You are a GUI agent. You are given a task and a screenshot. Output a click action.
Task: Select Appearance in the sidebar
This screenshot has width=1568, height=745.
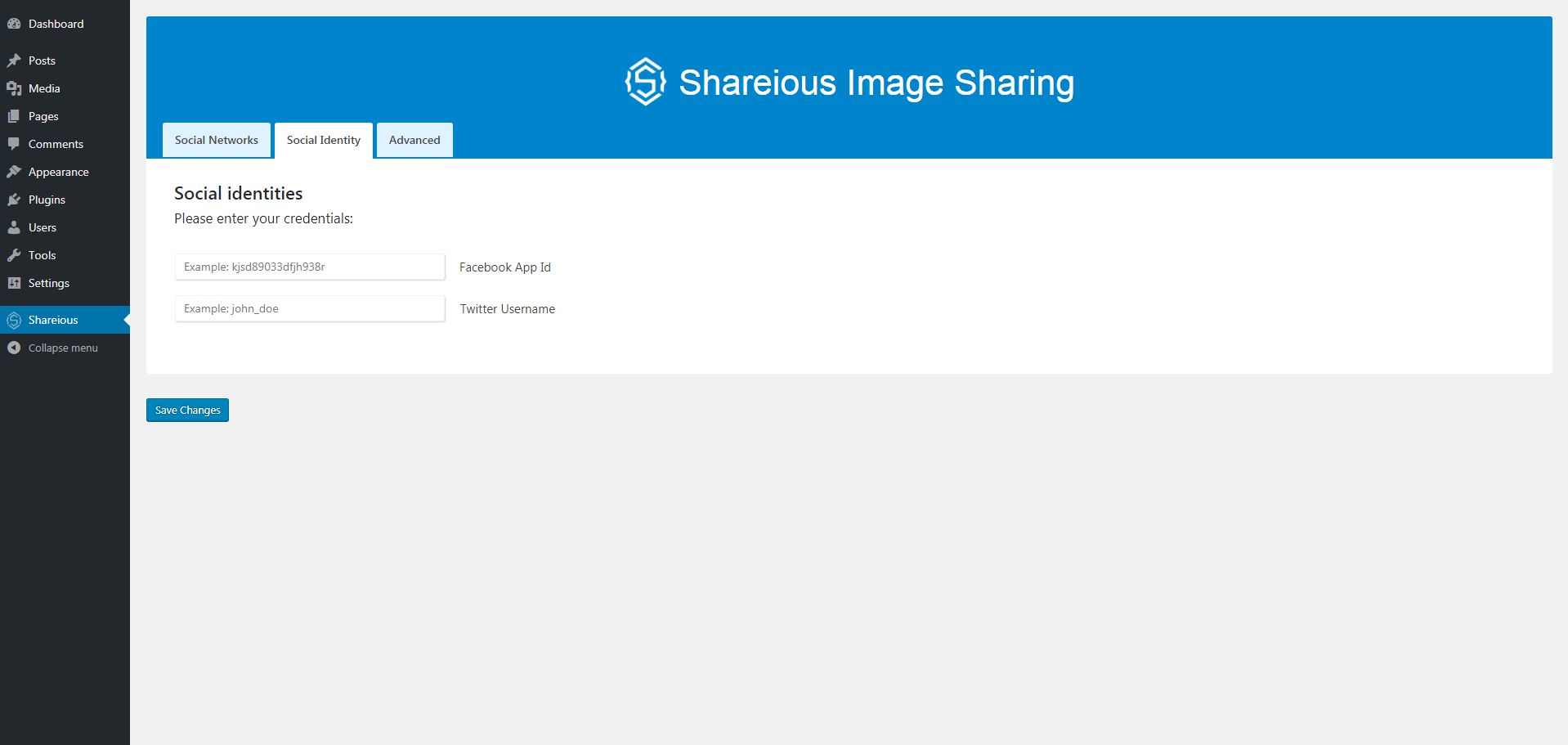click(x=65, y=172)
